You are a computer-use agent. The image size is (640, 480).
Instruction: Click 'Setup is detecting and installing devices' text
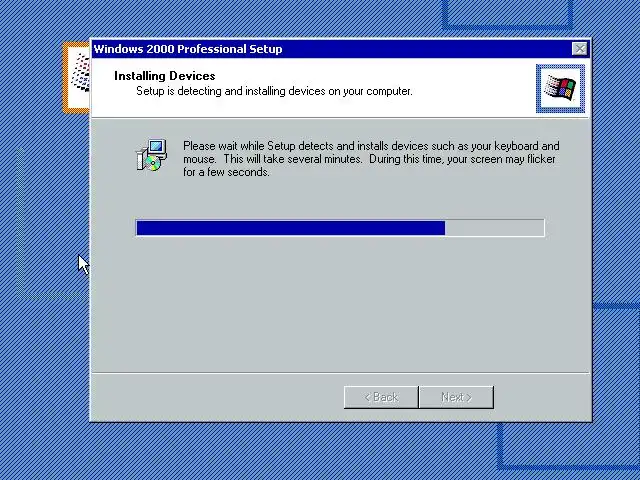pos(274,91)
